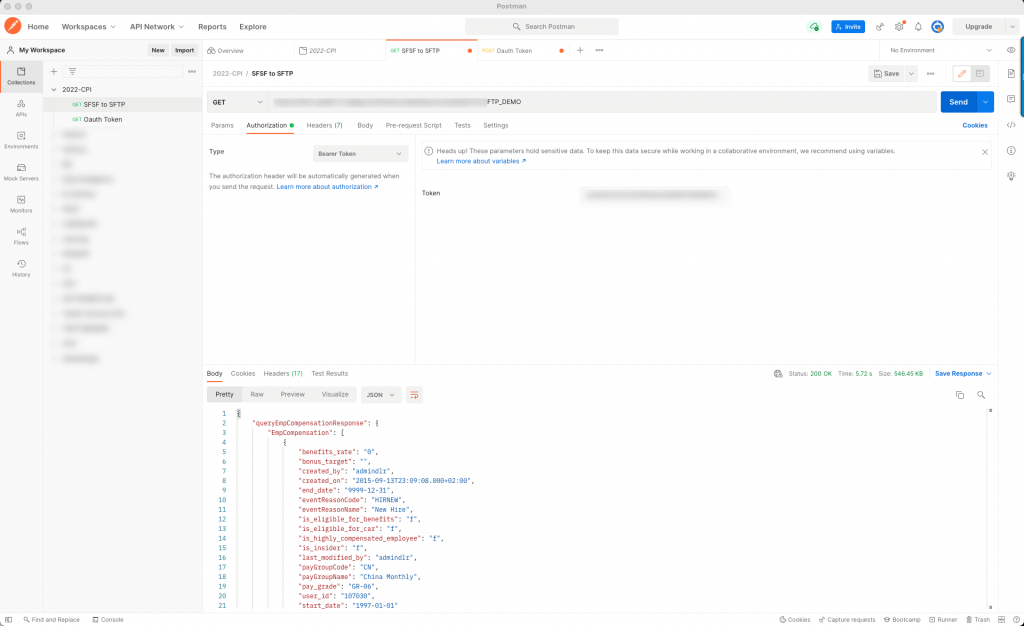Viewport: 1024px width, 626px height.
Task: Toggle the sidebar from the status bar
Action: pos(8,619)
